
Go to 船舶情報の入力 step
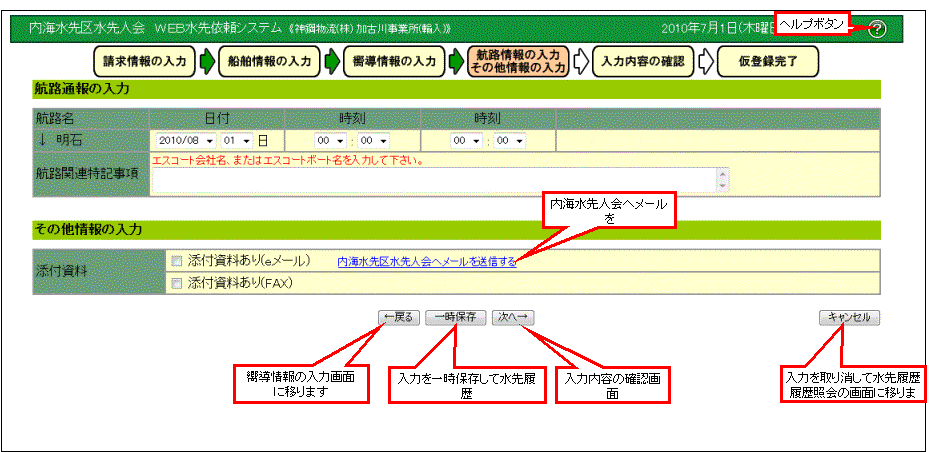(x=269, y=62)
